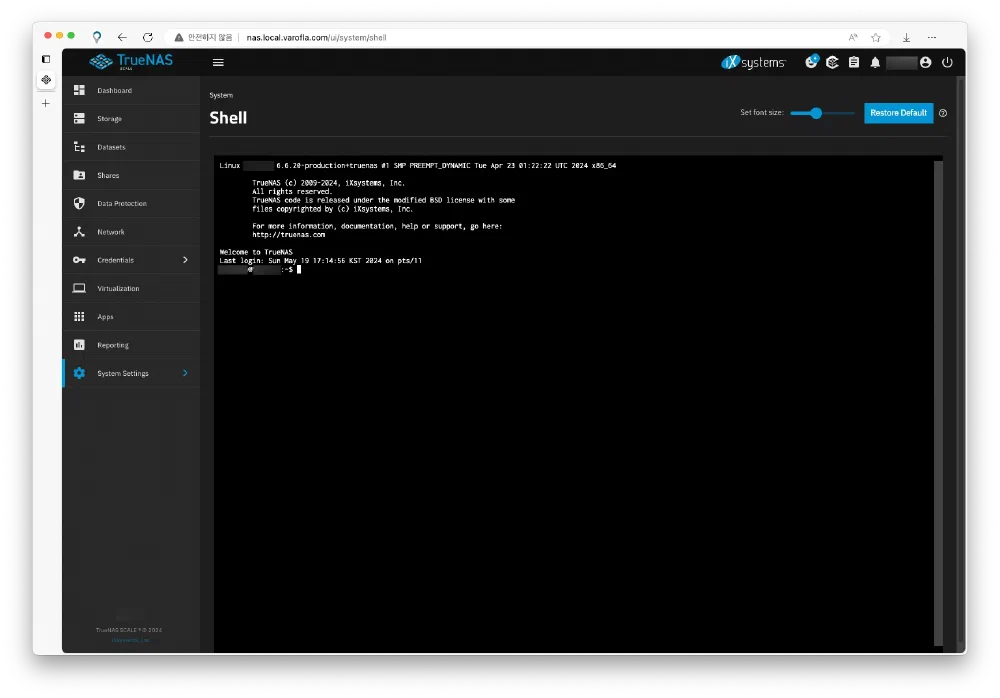Open the TrueCommand status icon

pyautogui.click(x=832, y=62)
